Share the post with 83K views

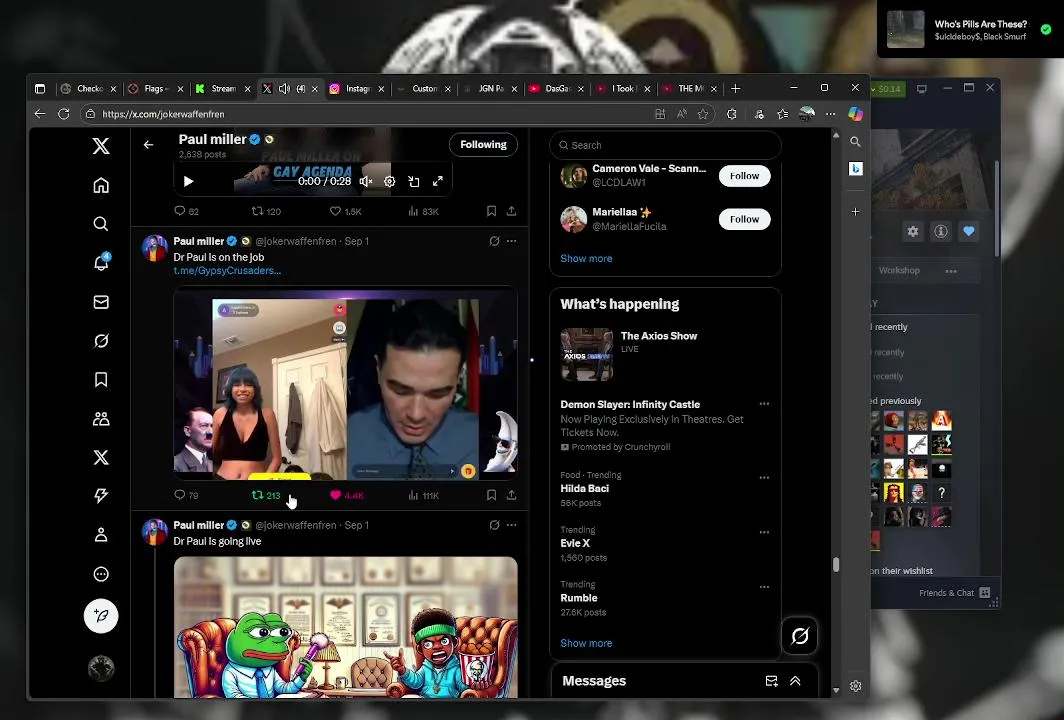[x=512, y=211]
